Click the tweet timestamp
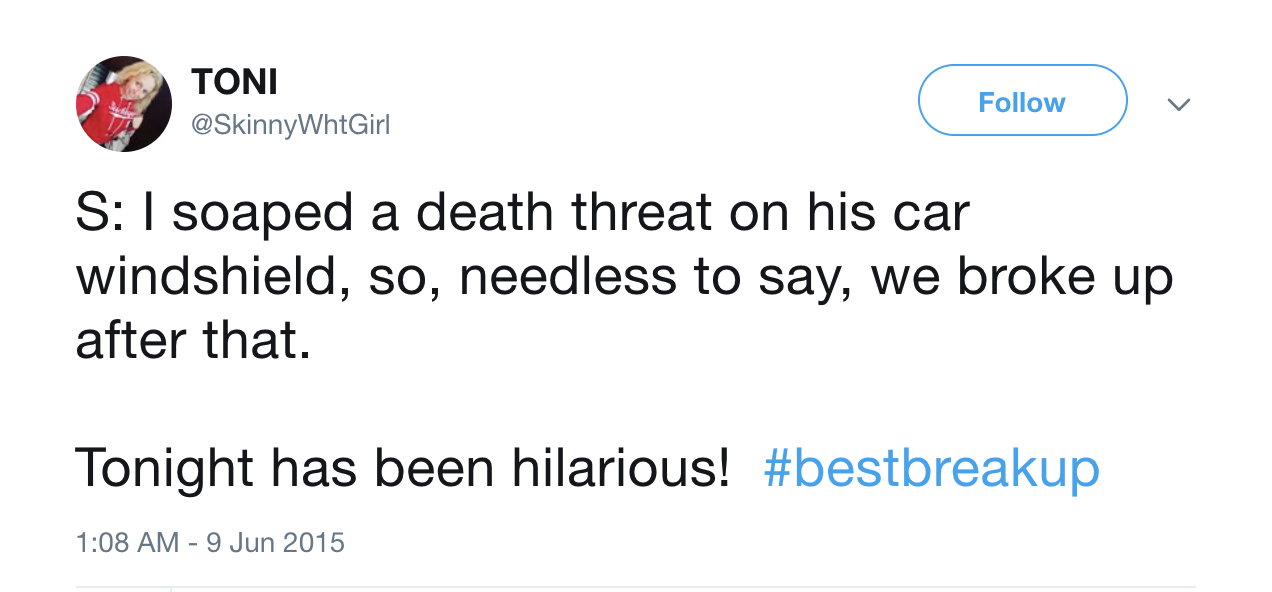Viewport: 1272px width, 592px height. (209, 542)
